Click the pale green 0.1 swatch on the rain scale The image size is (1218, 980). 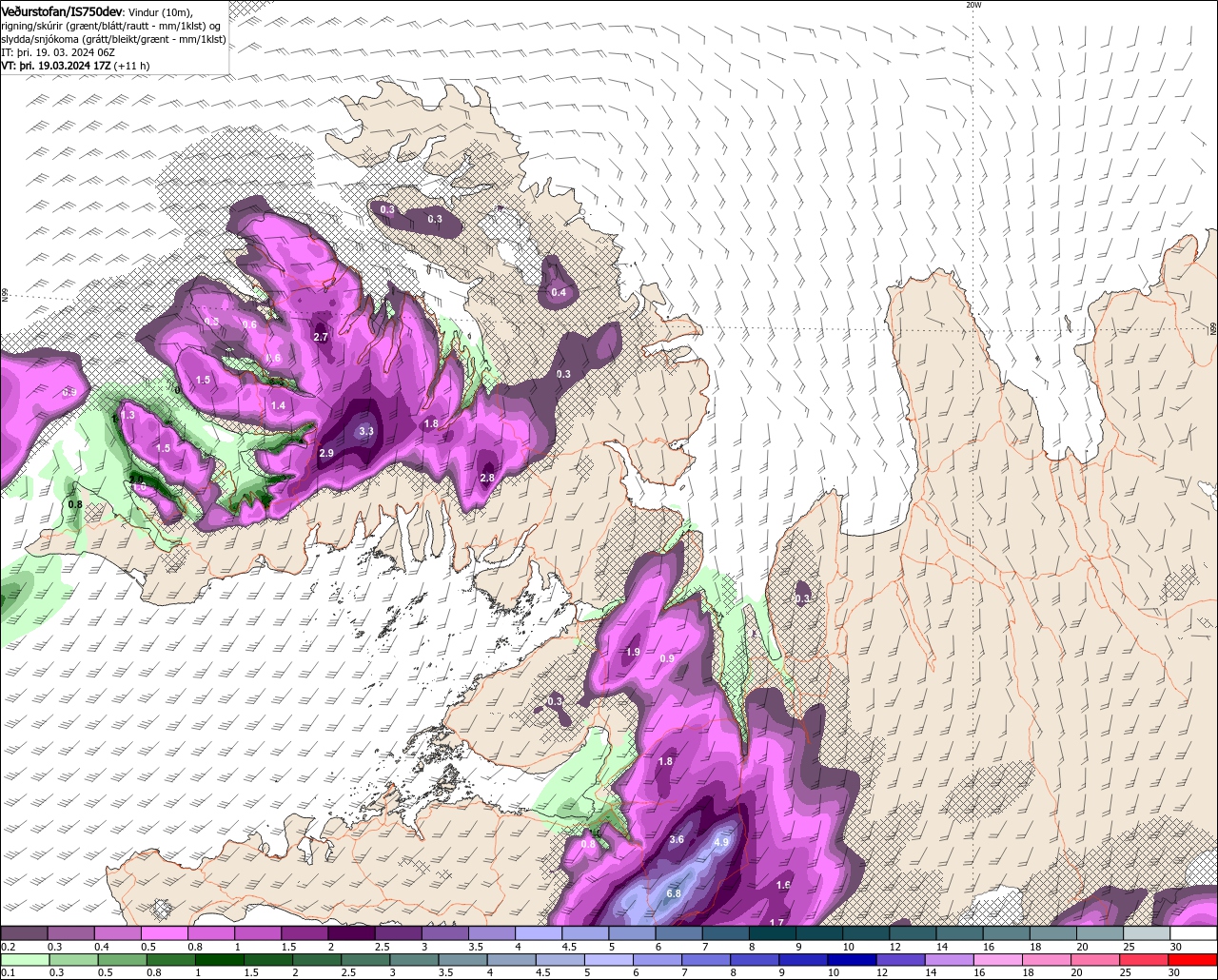pyautogui.click(x=25, y=959)
